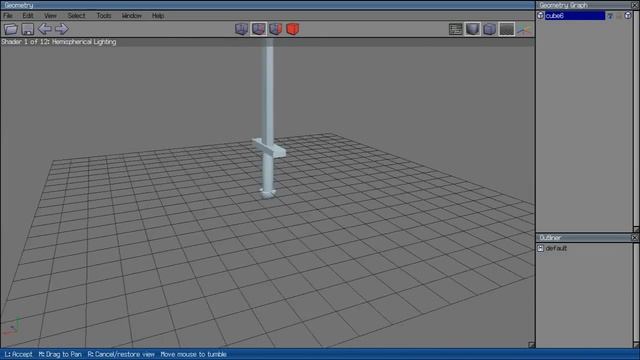This screenshot has height=360, width=640.
Task: Switch to vertex selection mode
Action: (241, 29)
